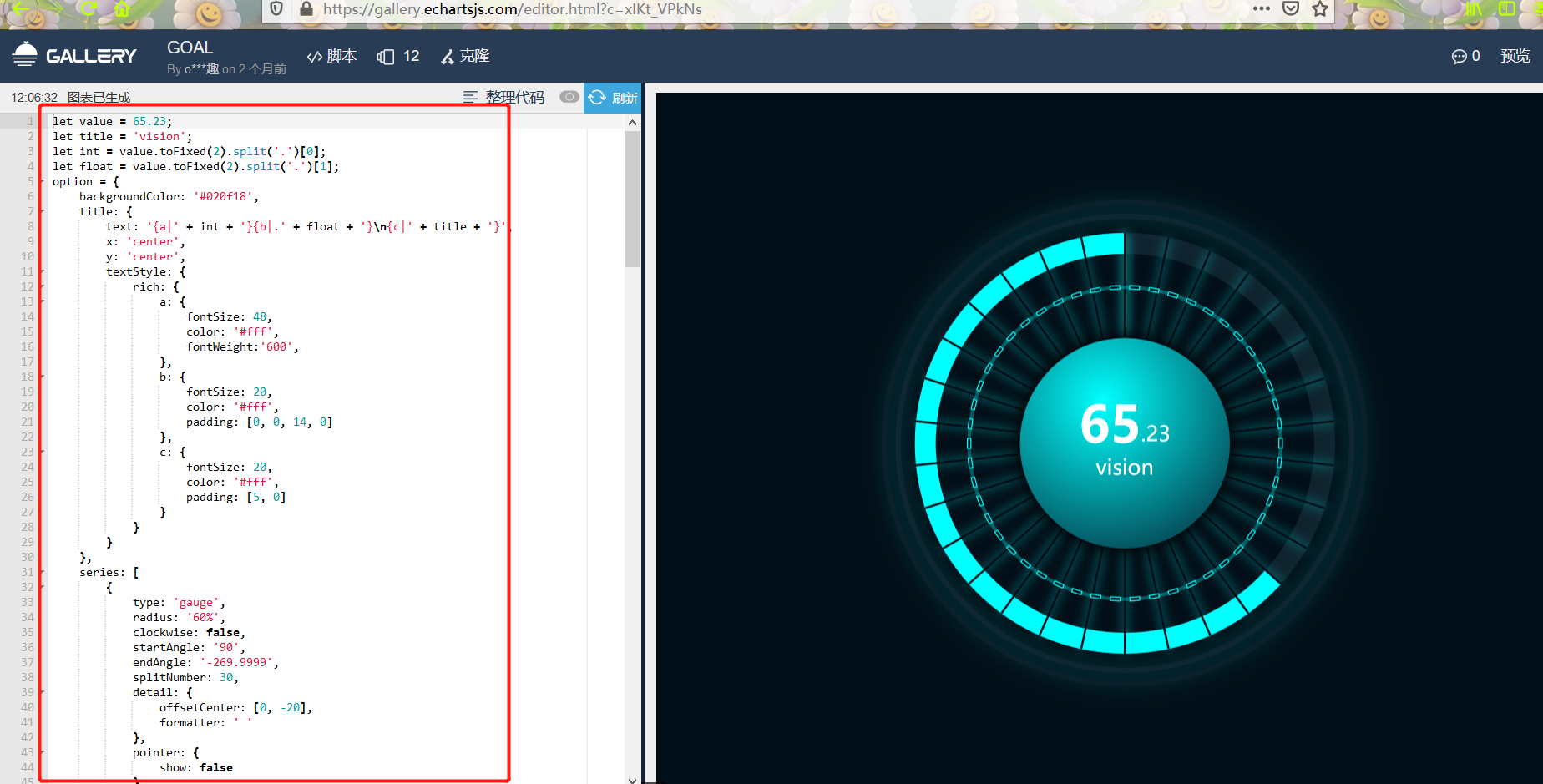Click the 'clockwise: false' line
The image size is (1543, 784).
tap(189, 632)
